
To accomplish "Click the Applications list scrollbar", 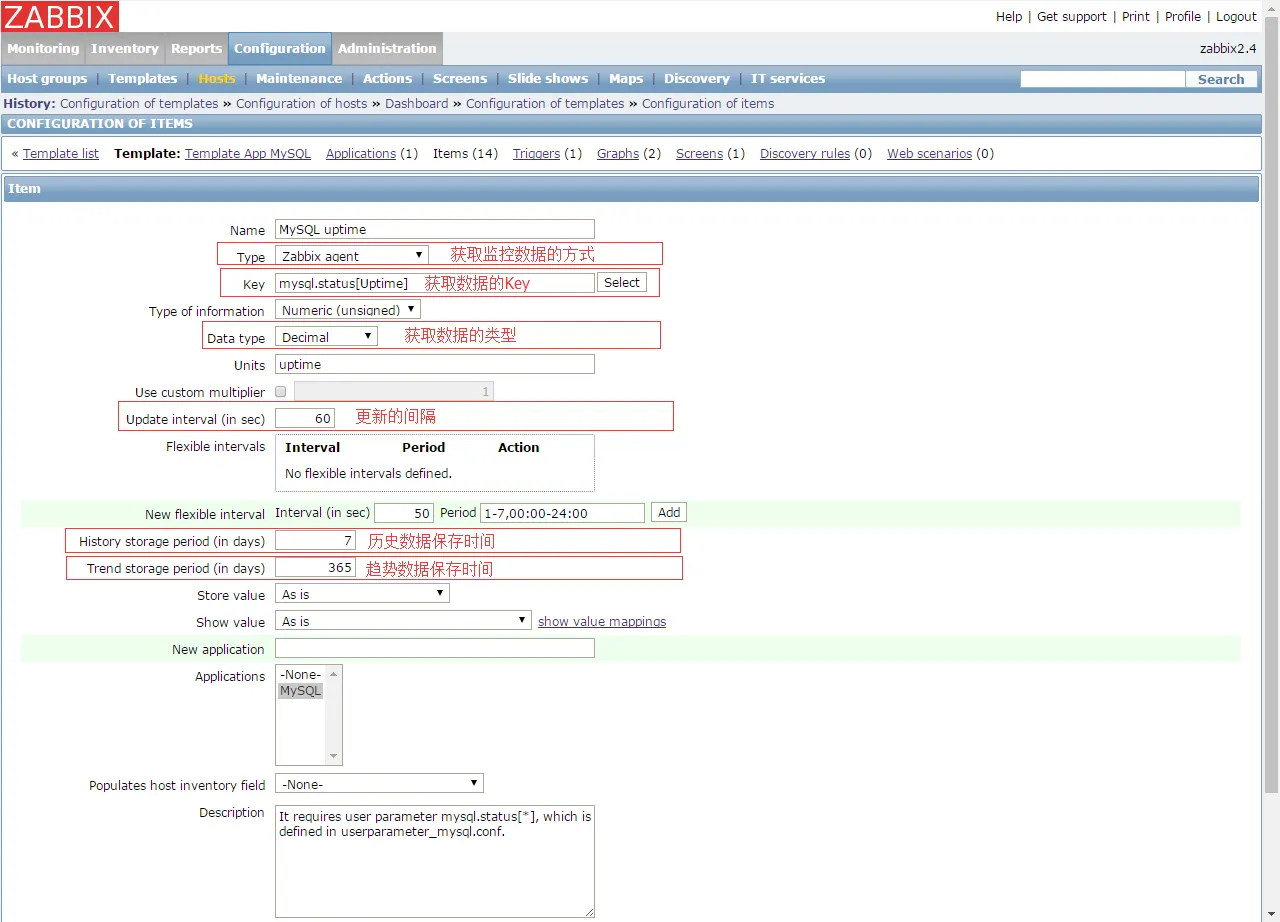I will 334,715.
